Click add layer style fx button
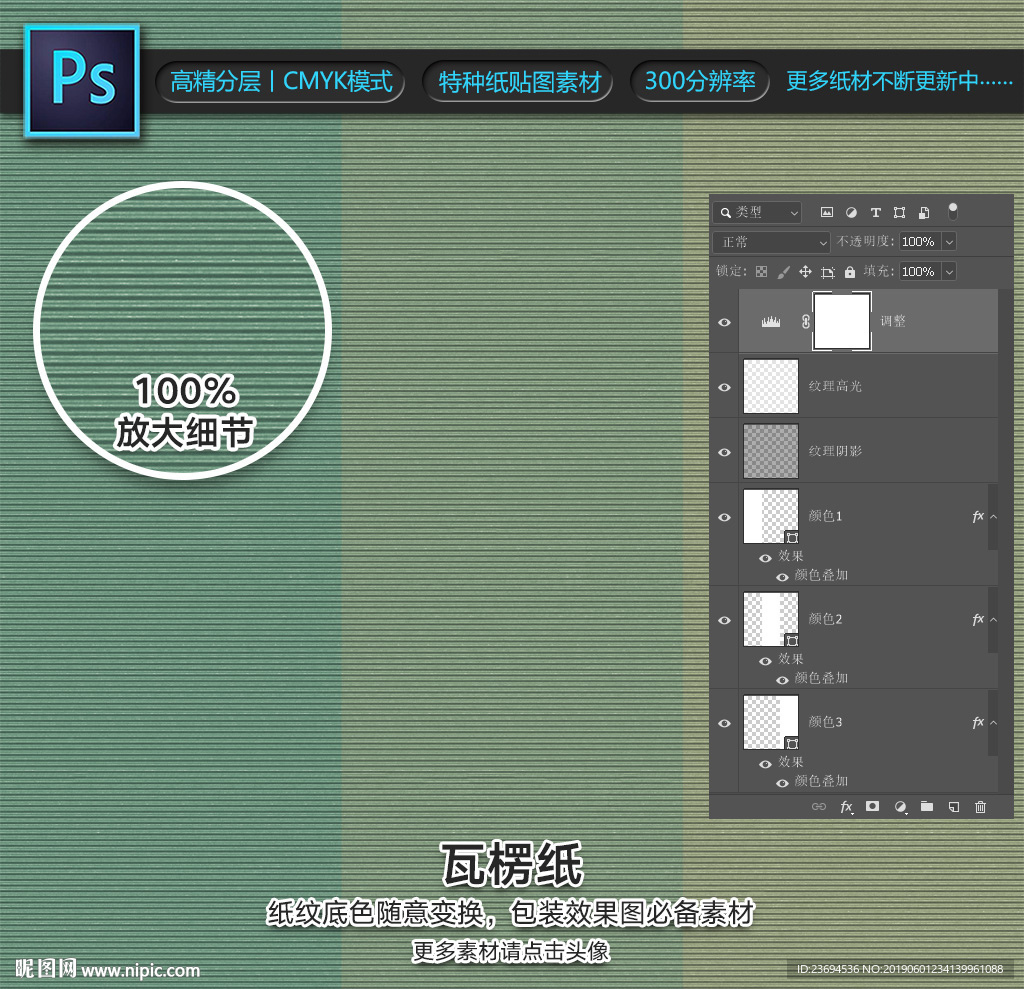 click(x=846, y=807)
